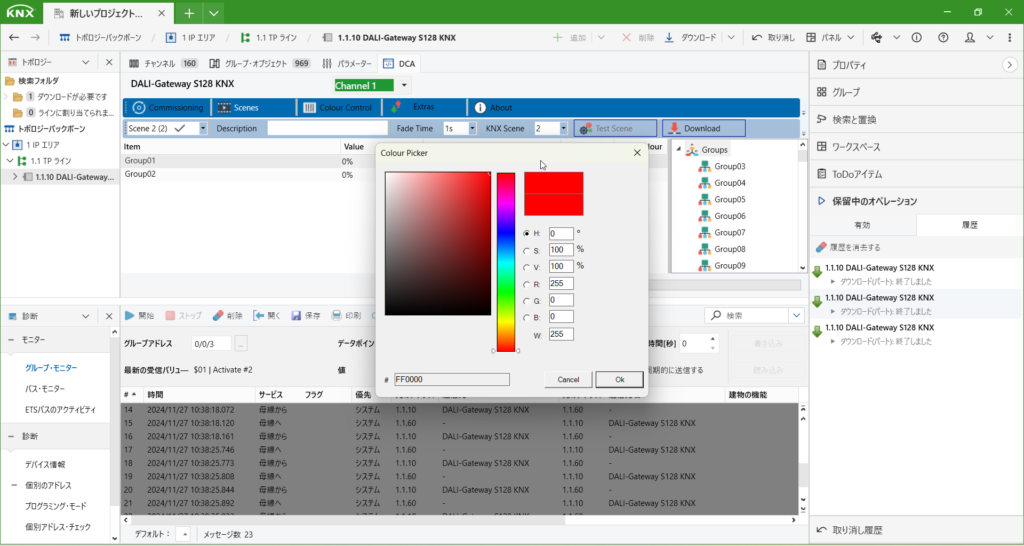Click the About info icon

click(x=480, y=107)
